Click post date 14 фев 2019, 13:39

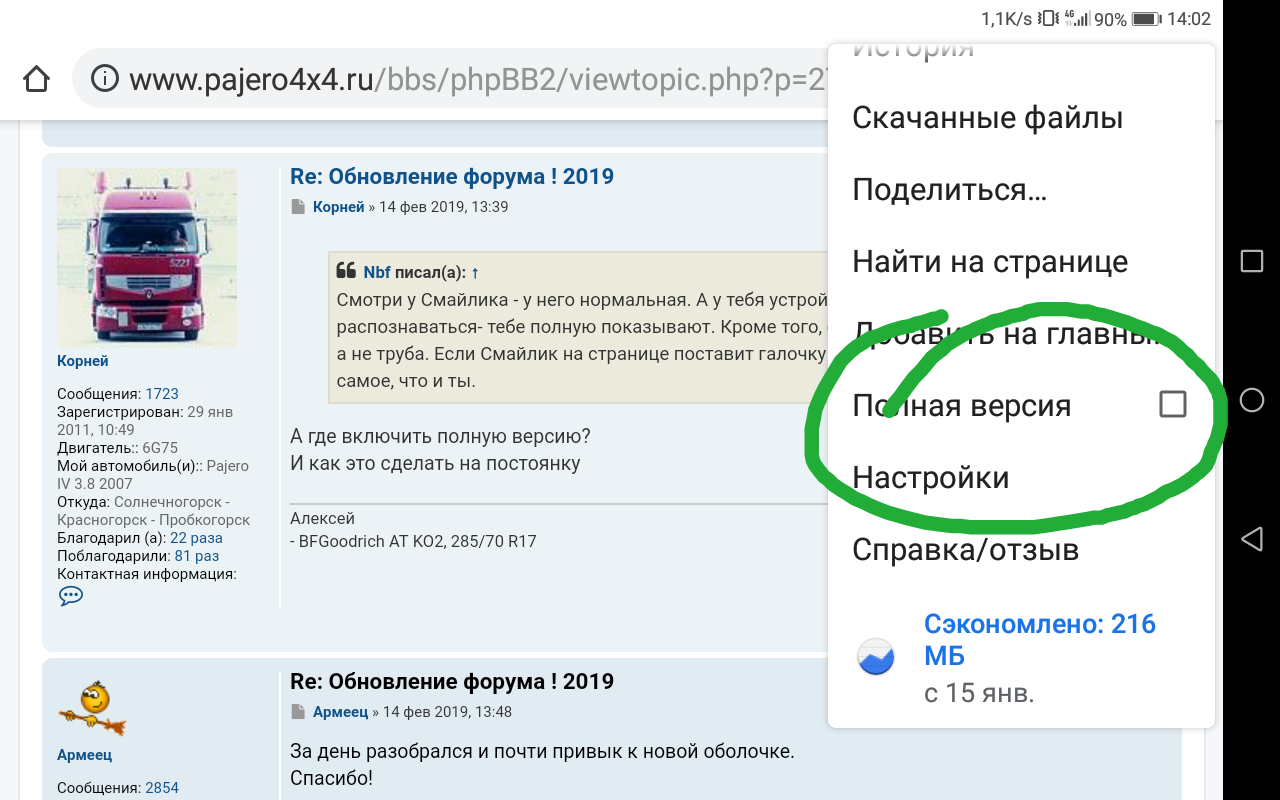(x=443, y=207)
